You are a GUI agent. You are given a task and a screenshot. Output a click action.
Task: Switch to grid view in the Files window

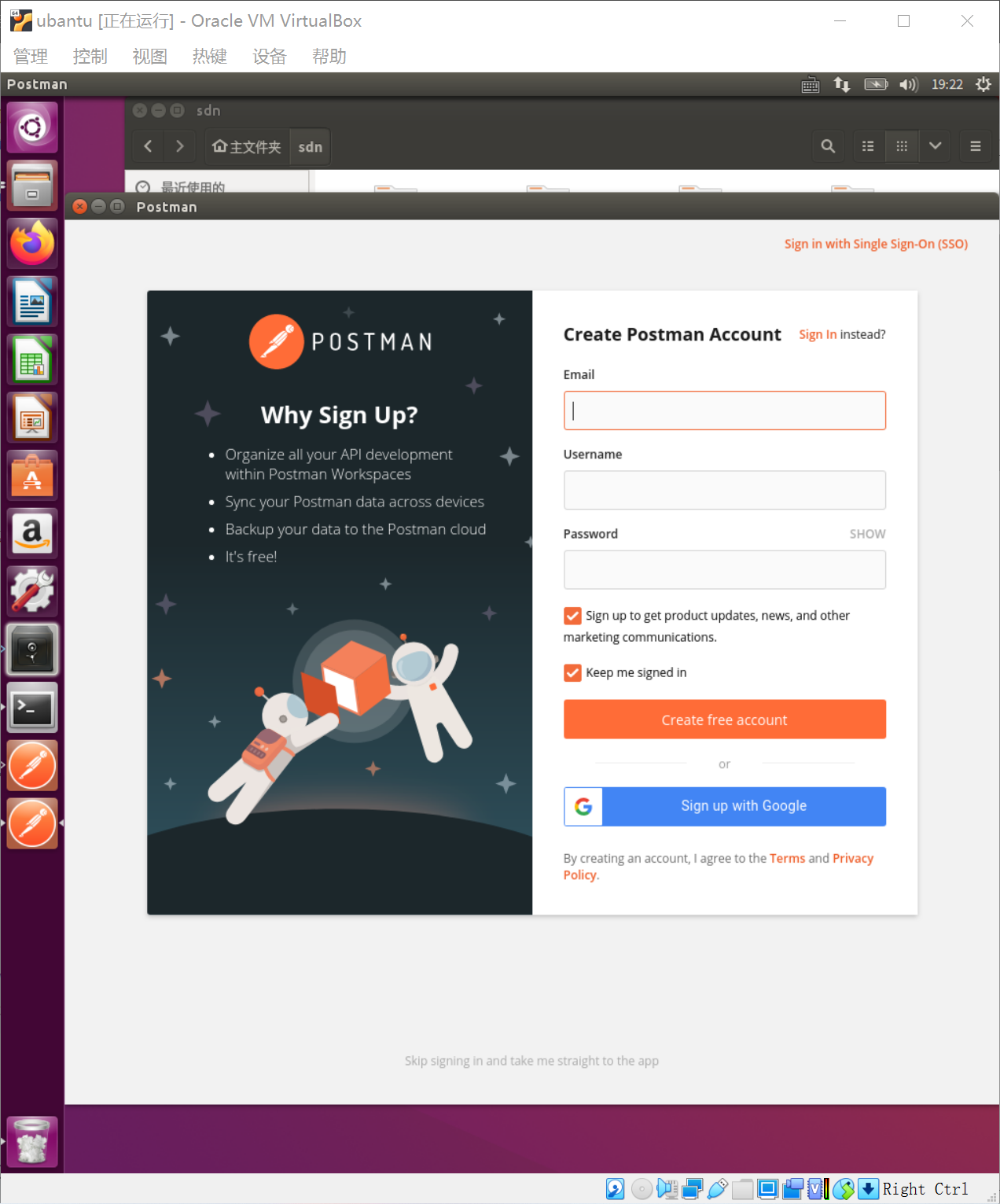(x=902, y=146)
